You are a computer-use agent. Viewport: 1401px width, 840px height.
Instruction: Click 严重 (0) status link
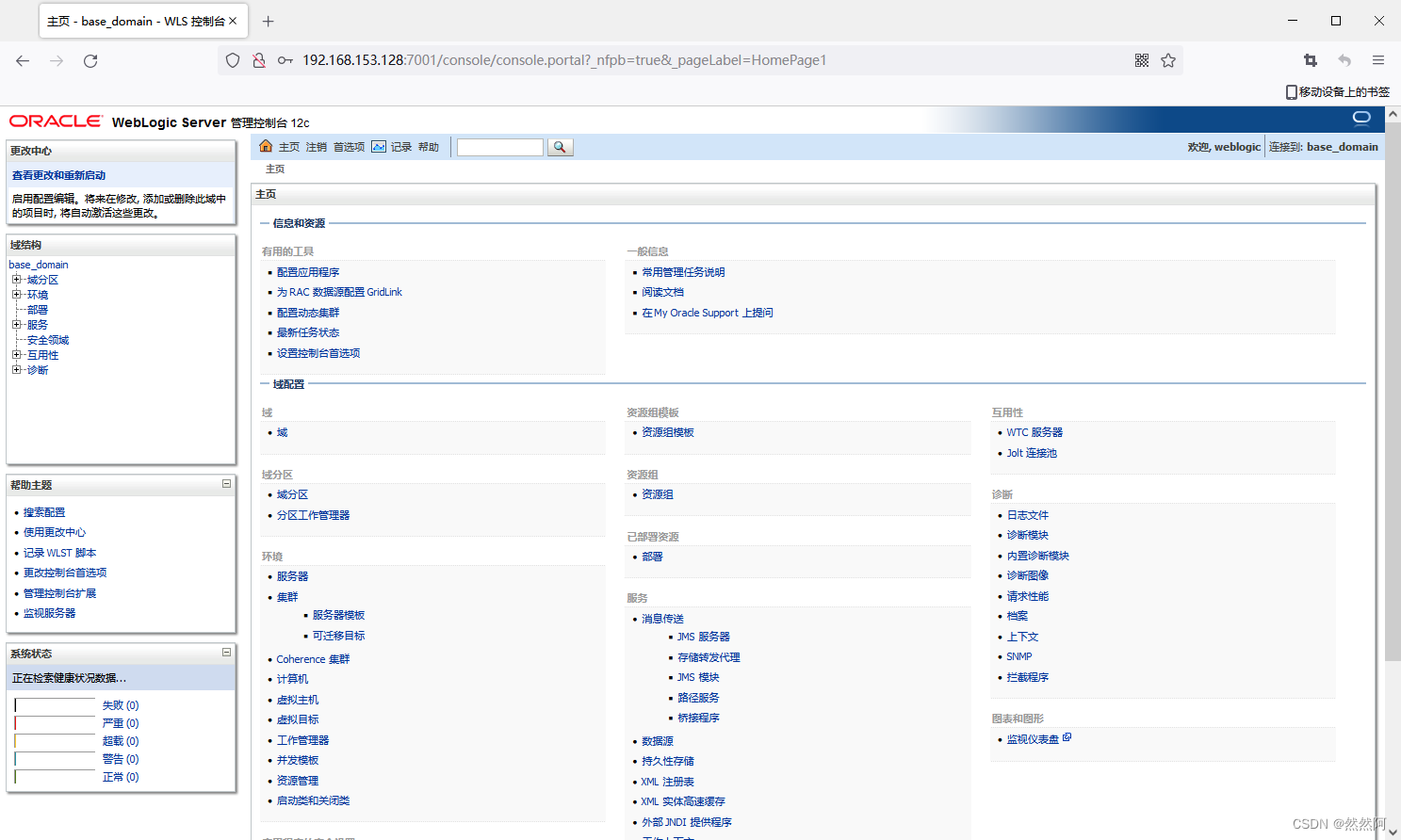(121, 723)
